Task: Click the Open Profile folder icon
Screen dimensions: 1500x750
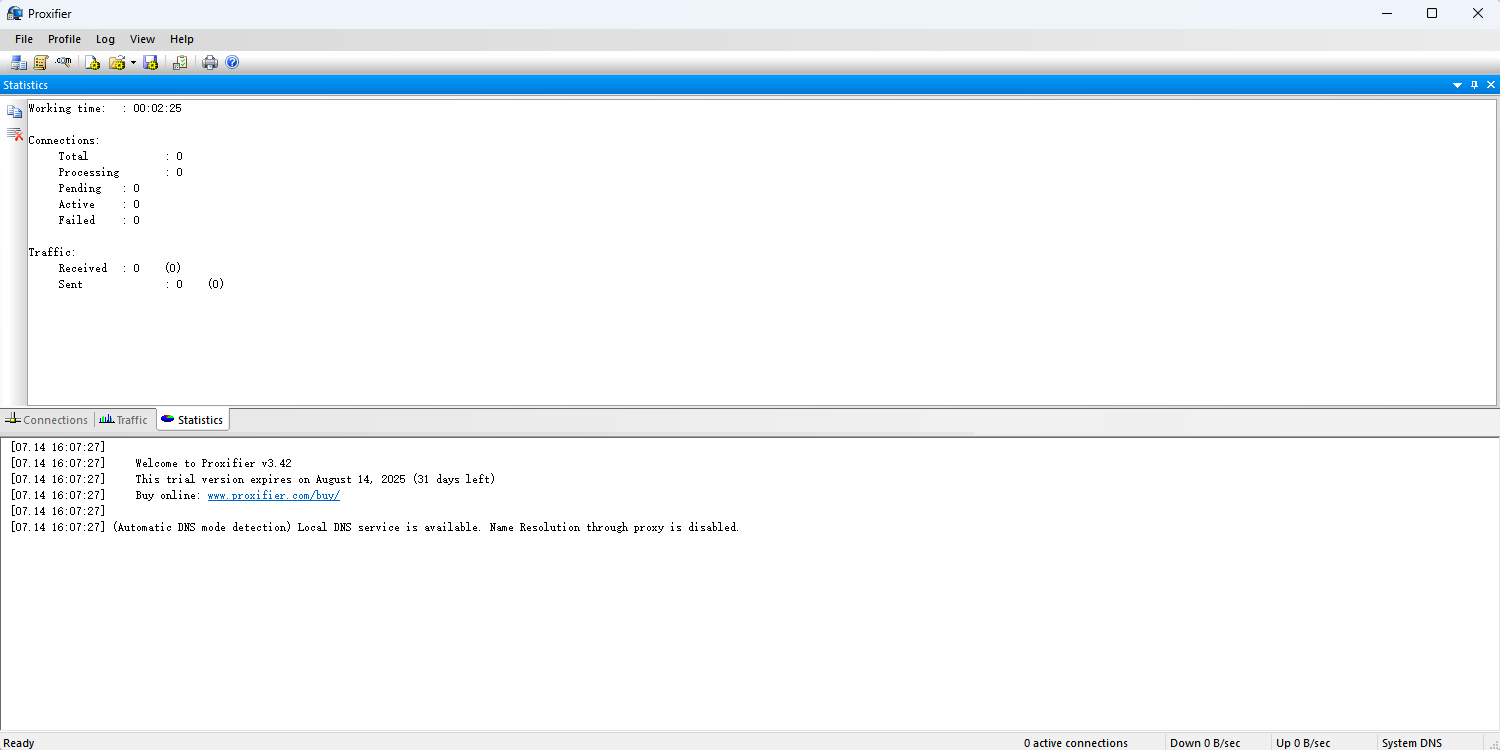Action: tap(116, 62)
